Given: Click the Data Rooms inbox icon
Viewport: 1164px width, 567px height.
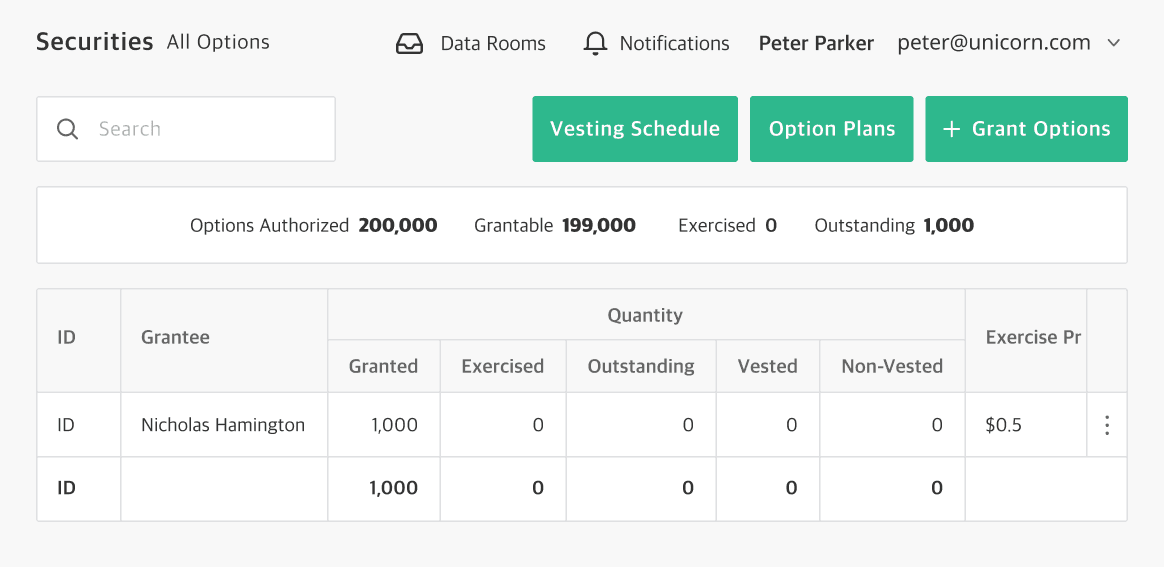Looking at the screenshot, I should click(x=410, y=44).
